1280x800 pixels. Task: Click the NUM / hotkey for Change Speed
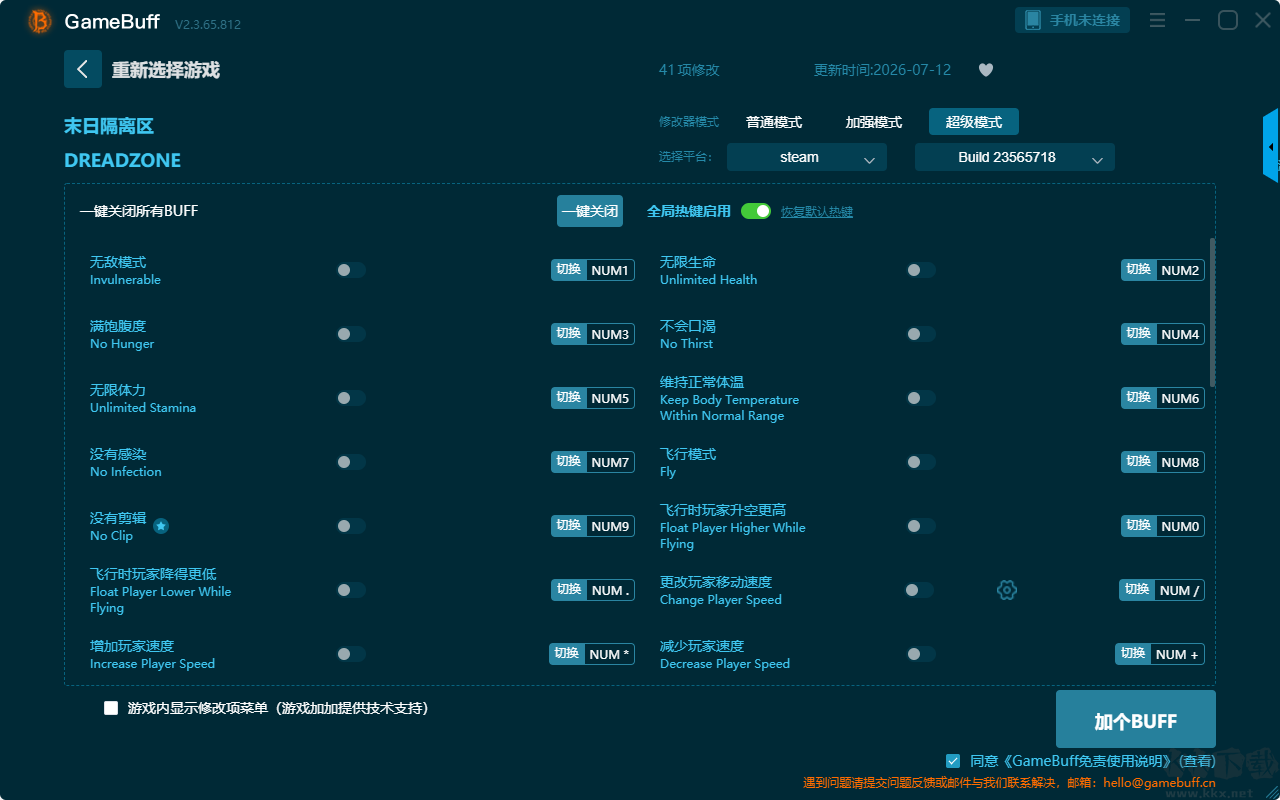[x=1162, y=590]
